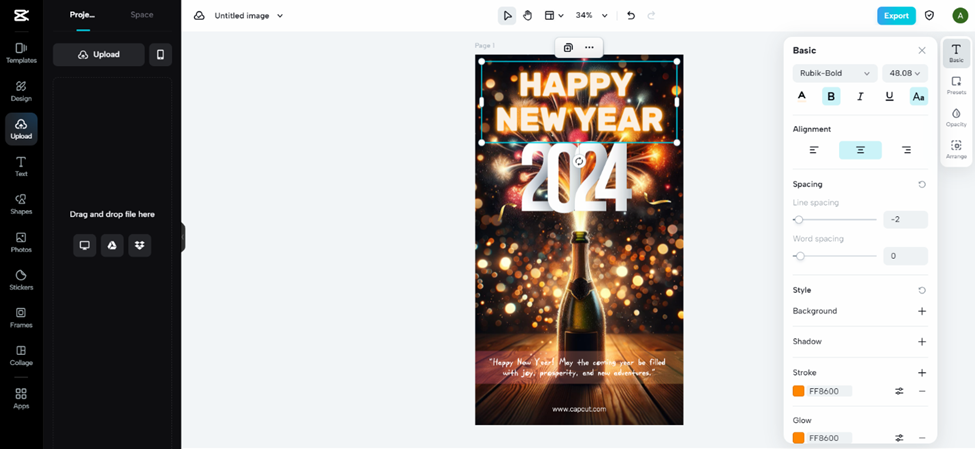Toggle the letter case Aa button
The image size is (975, 449).
tap(919, 96)
